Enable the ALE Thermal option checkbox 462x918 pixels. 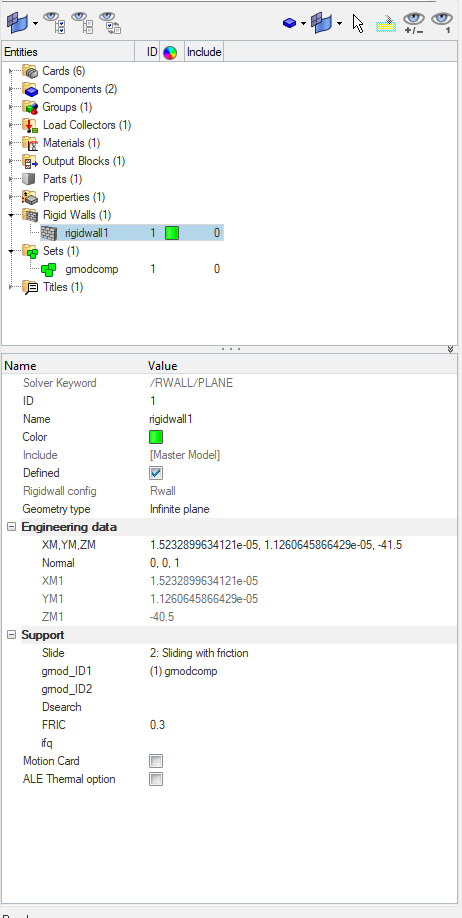[156, 779]
